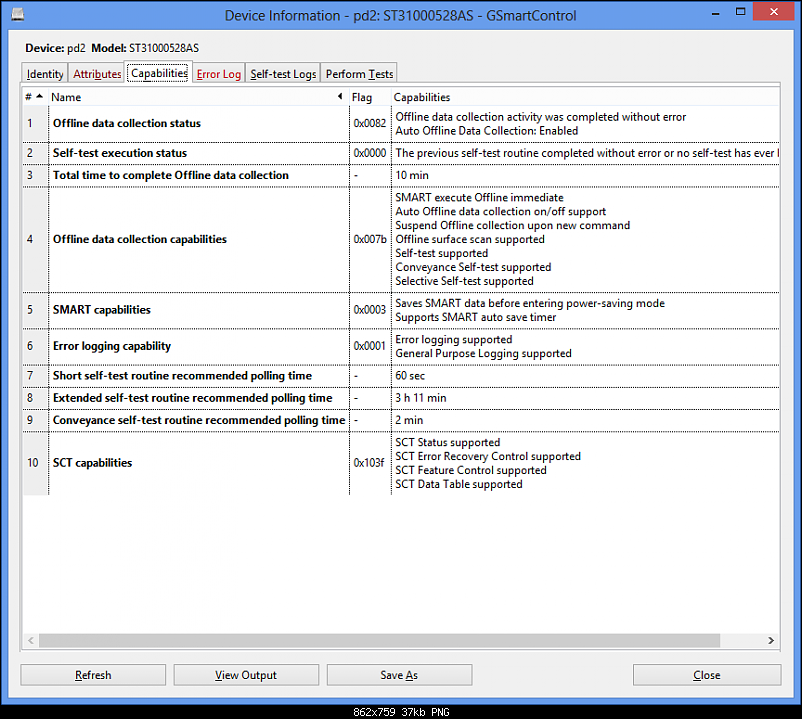Viewport: 802px width, 719px height.
Task: Click the Close button at bottom
Action: coord(707,675)
